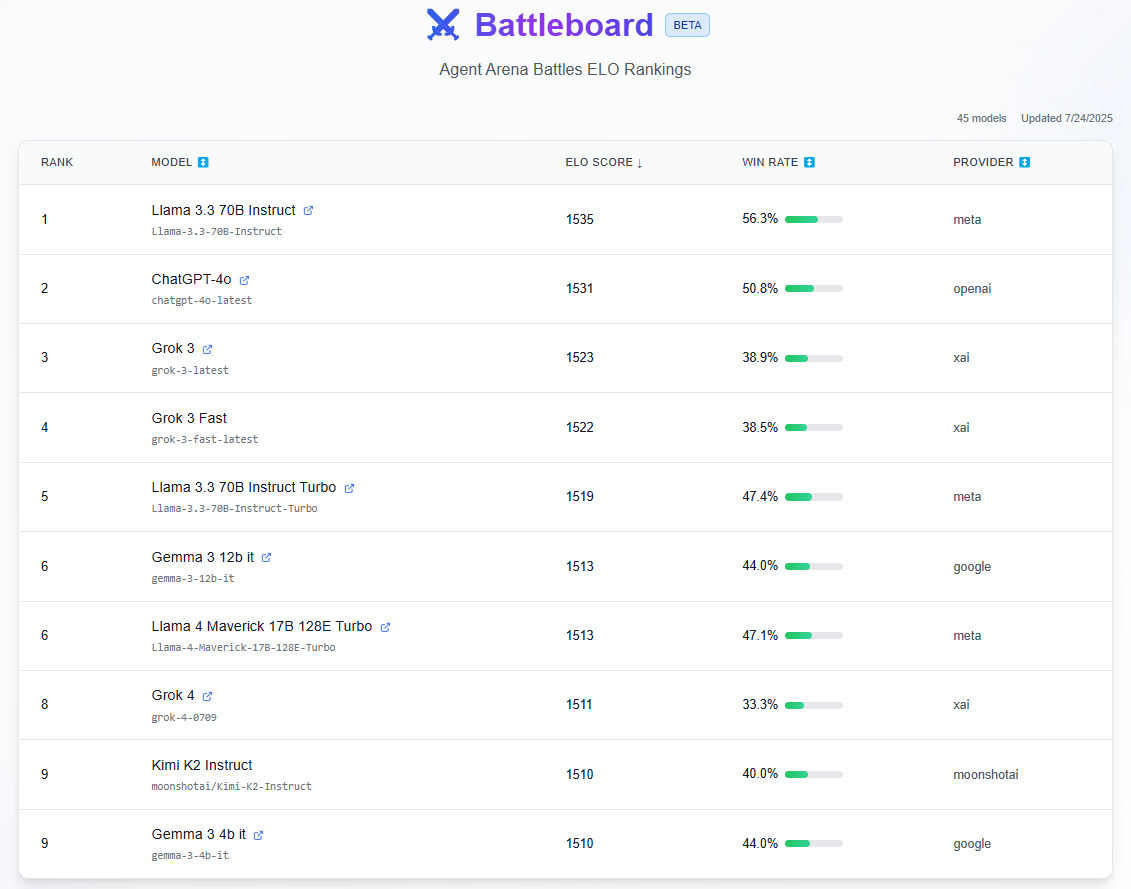Open external link icon for Llama 3.3 70B Instruct
1131x889 pixels.
(308, 211)
